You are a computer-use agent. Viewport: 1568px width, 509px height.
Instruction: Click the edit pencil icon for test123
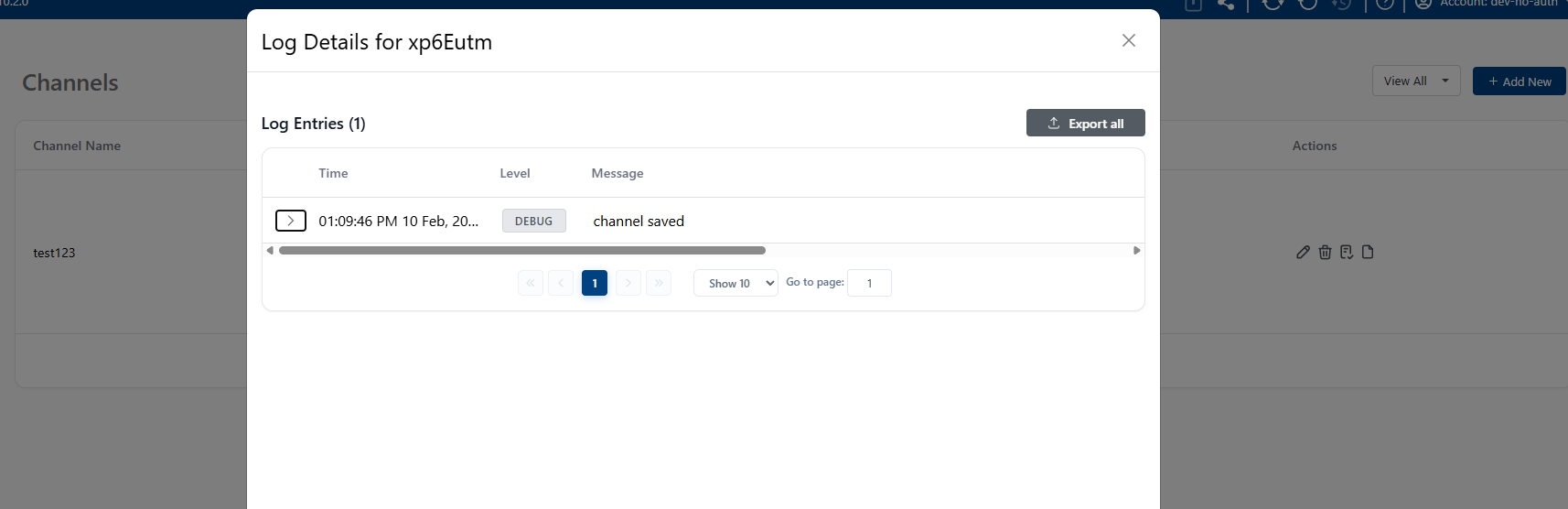[x=1303, y=253]
